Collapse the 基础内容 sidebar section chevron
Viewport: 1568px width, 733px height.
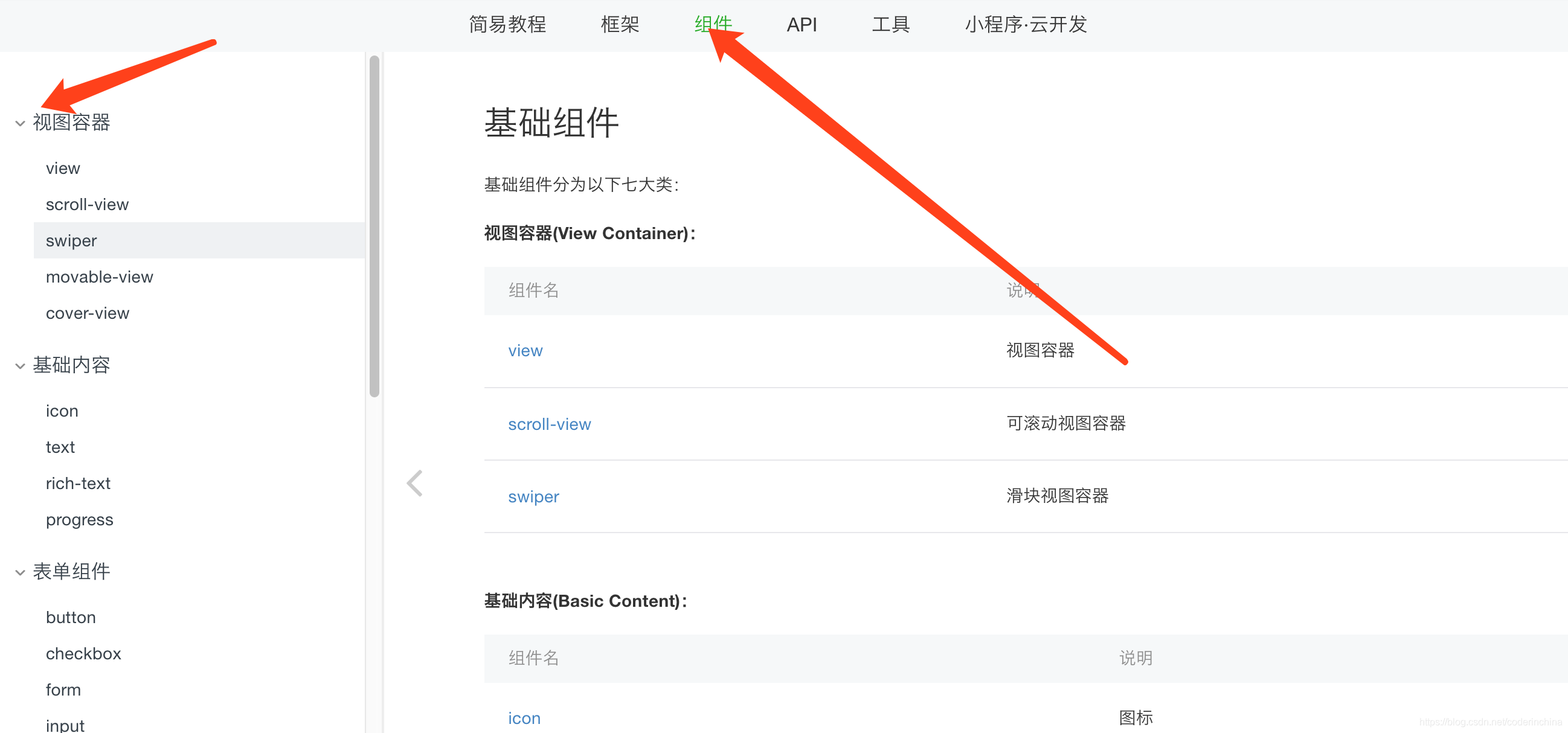click(20, 366)
